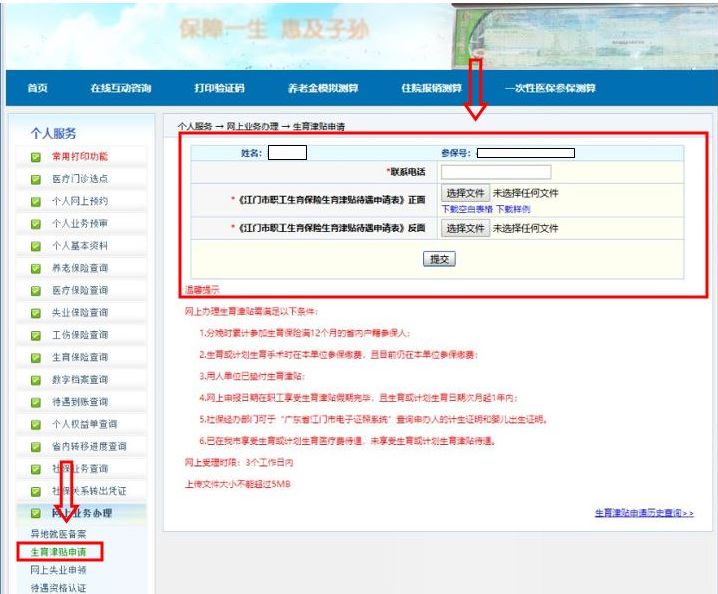
Task: Click green icon beside 待遇到账查询
Action: click(x=36, y=403)
